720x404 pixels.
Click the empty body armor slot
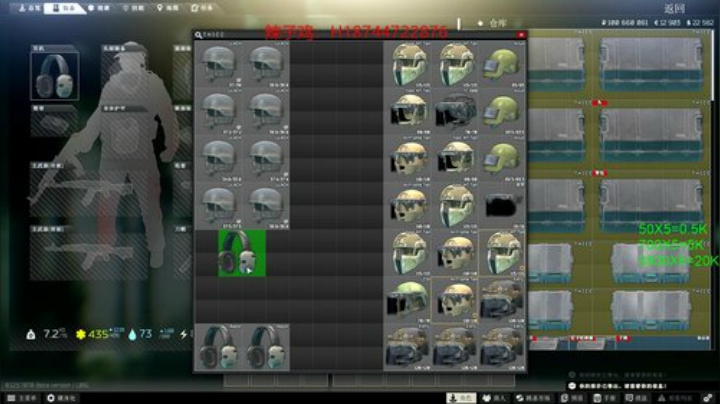[125, 135]
